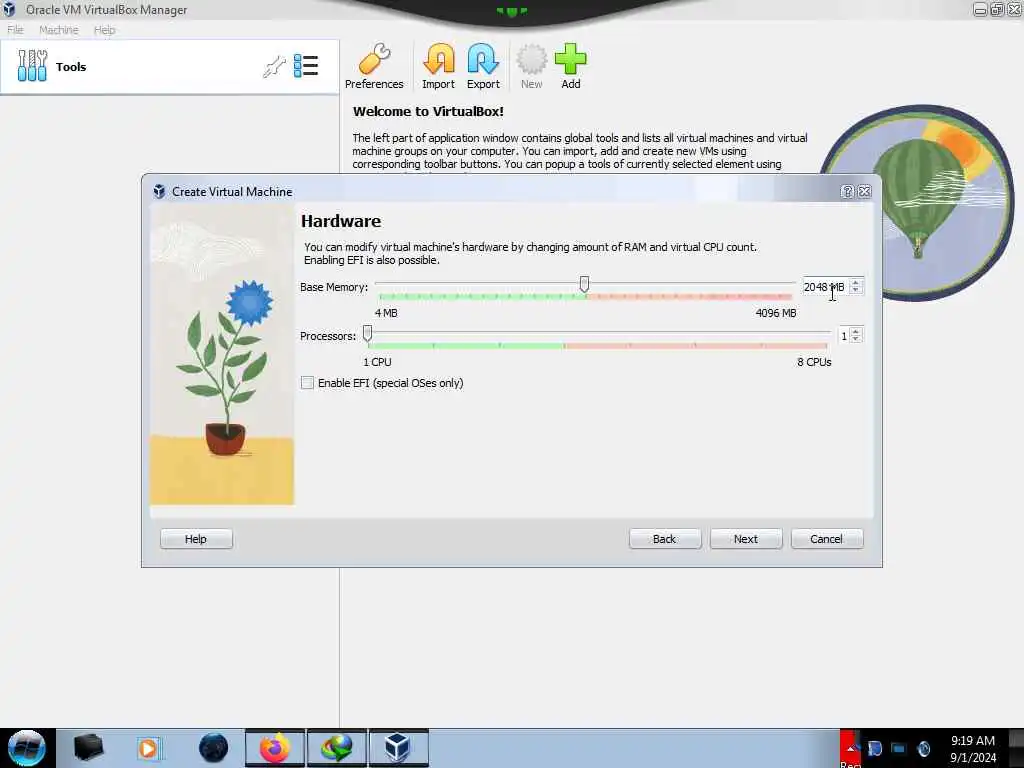The image size is (1024, 768).
Task: Click the network monitor tray icon
Action: (x=899, y=748)
